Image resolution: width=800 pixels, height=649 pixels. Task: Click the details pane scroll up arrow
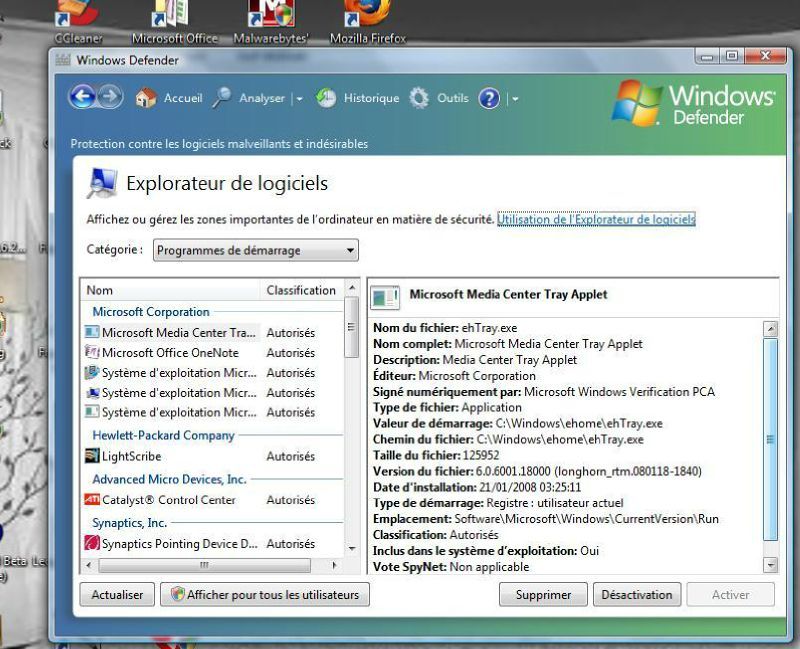770,329
